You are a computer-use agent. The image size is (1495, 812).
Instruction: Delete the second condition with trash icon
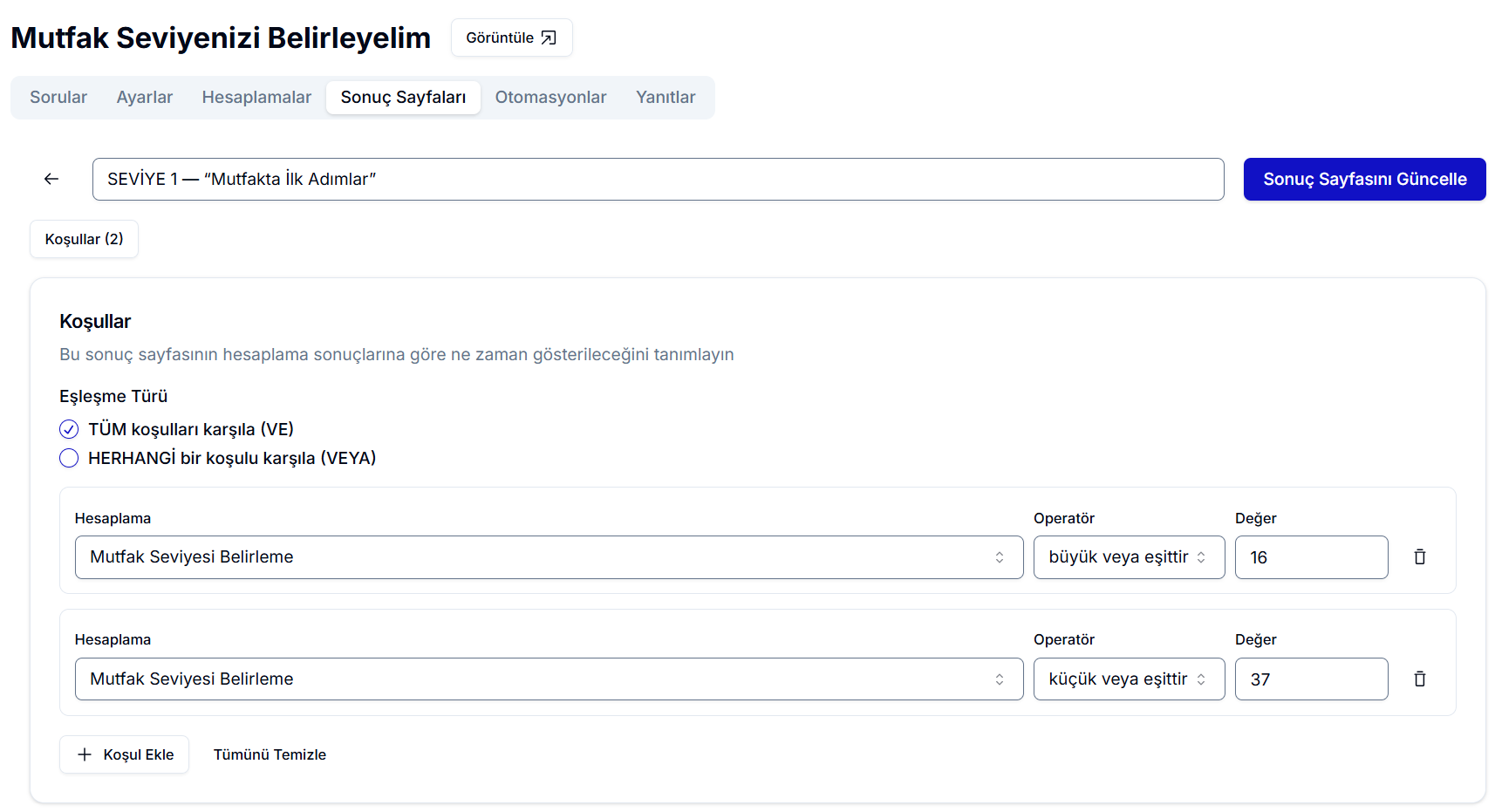pos(1419,679)
